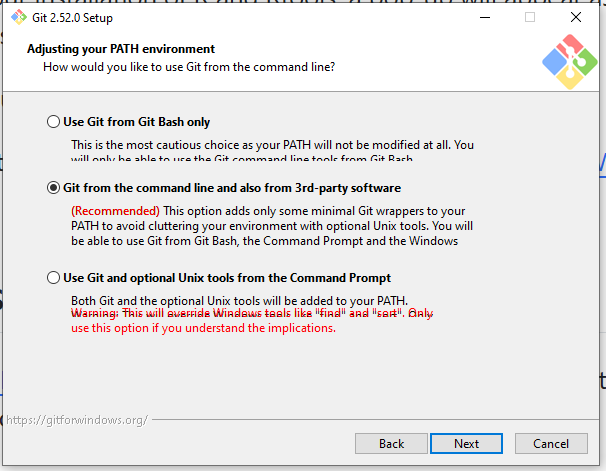606x471 pixels.
Task: Select the 'Use Git from Git Bash only' radio button
Action: click(x=54, y=122)
